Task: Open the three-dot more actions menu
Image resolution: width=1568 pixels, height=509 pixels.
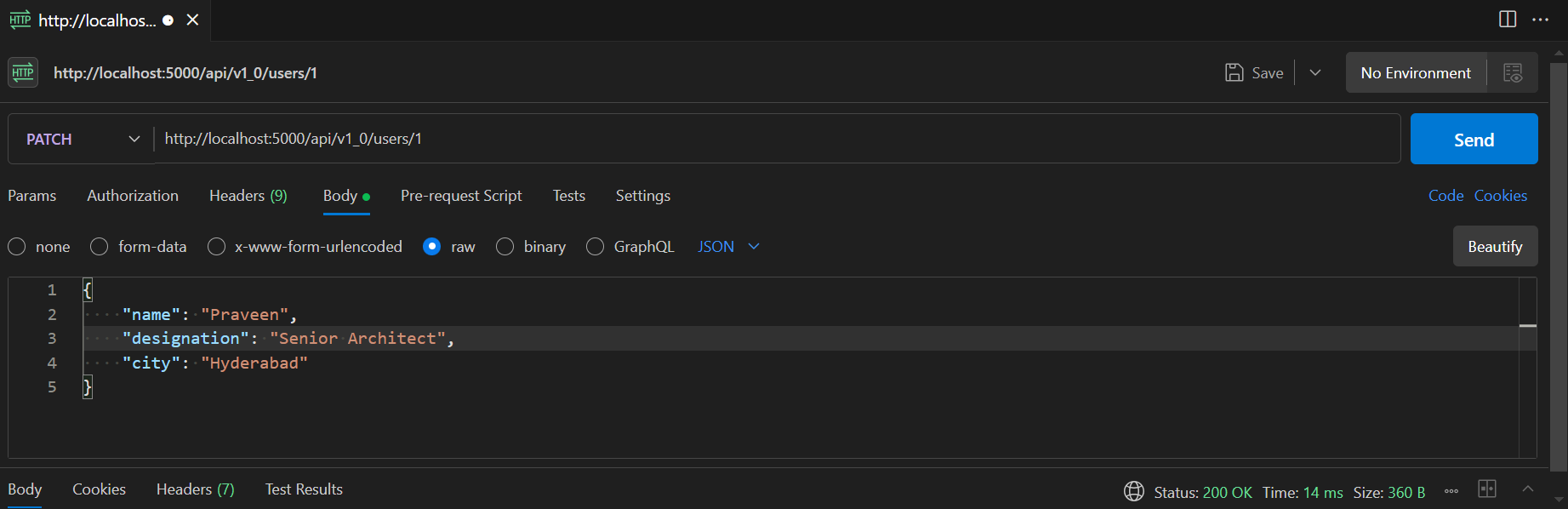Action: [x=1540, y=20]
